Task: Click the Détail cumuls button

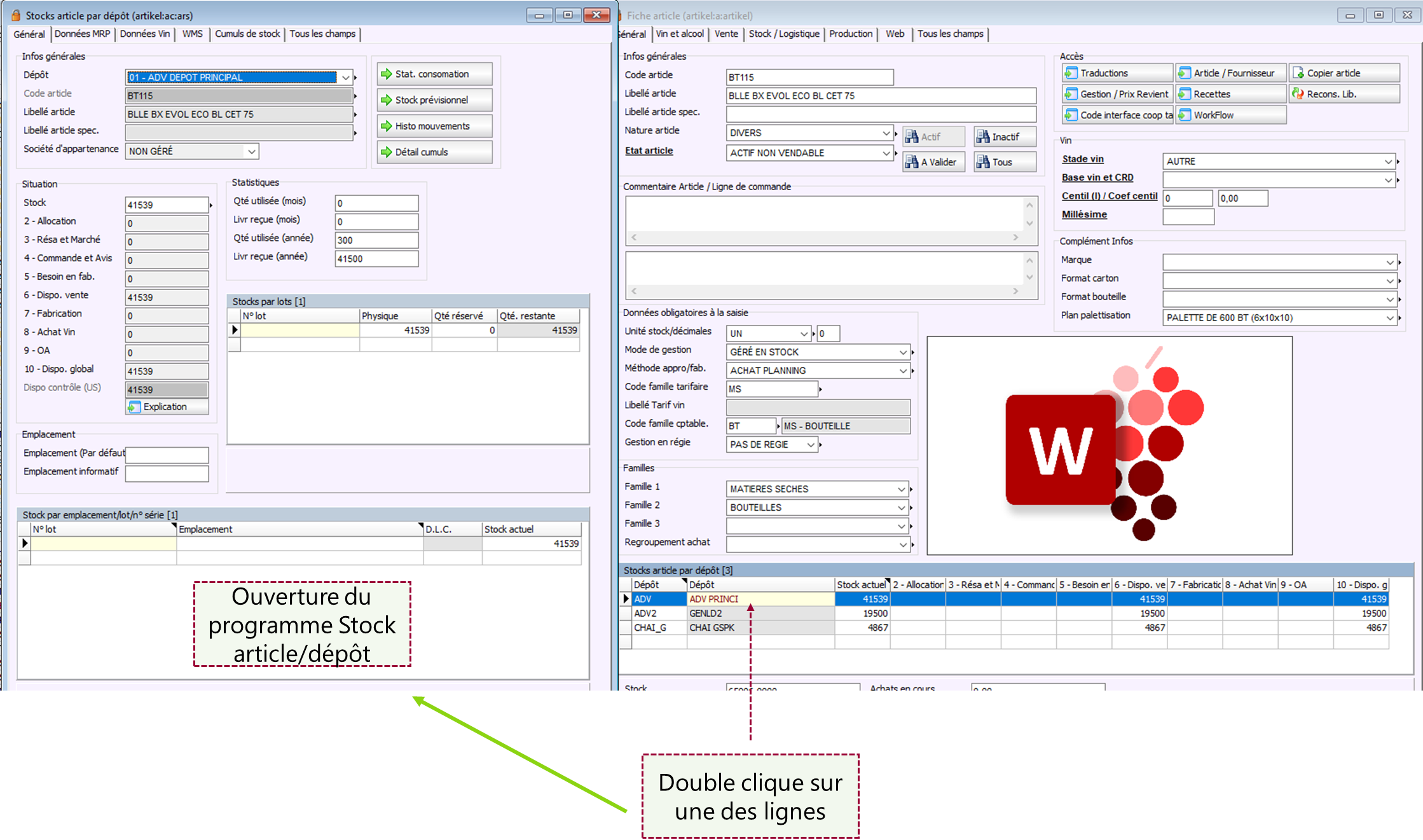Action: click(434, 152)
